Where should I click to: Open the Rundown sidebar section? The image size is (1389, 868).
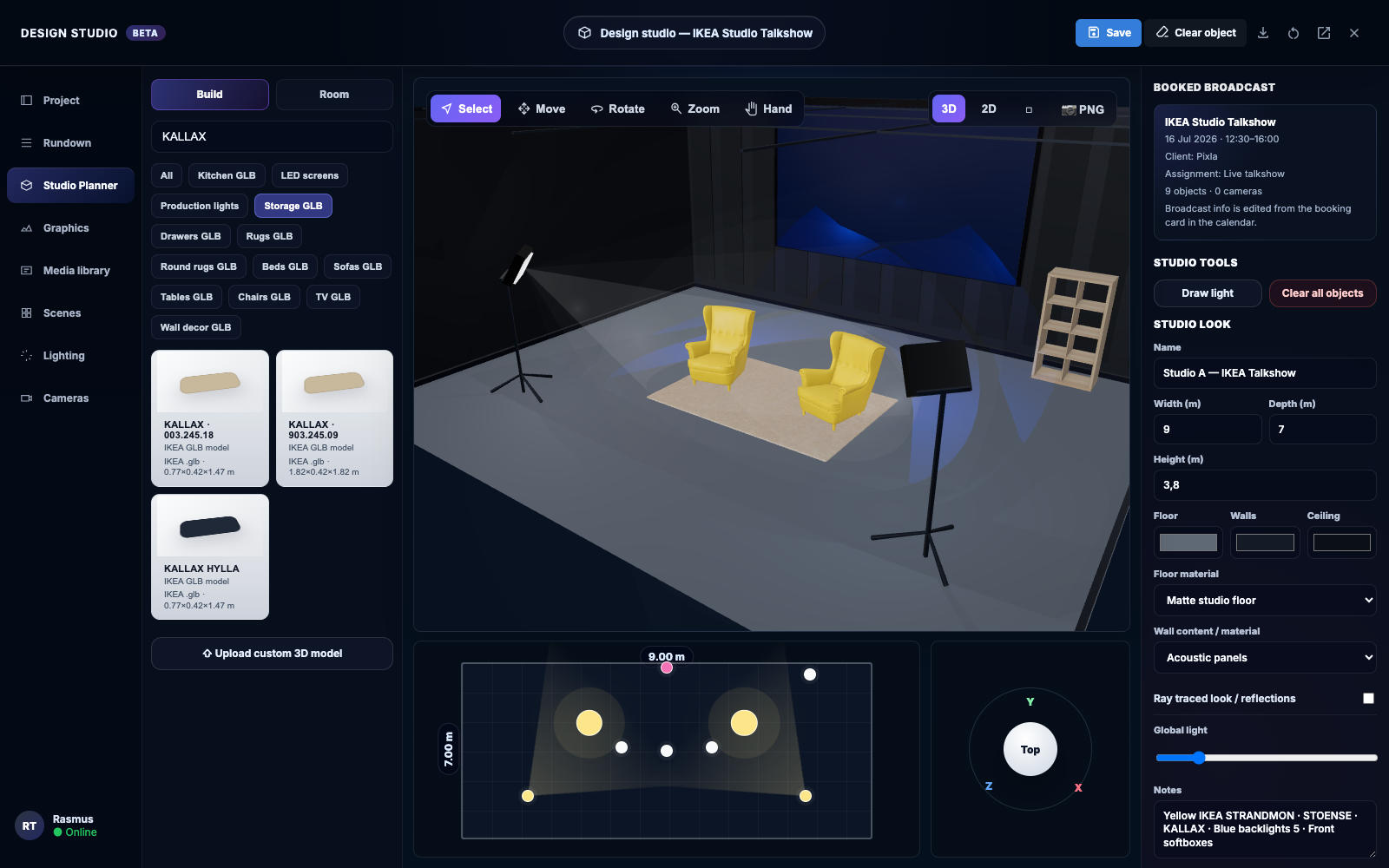click(x=70, y=143)
